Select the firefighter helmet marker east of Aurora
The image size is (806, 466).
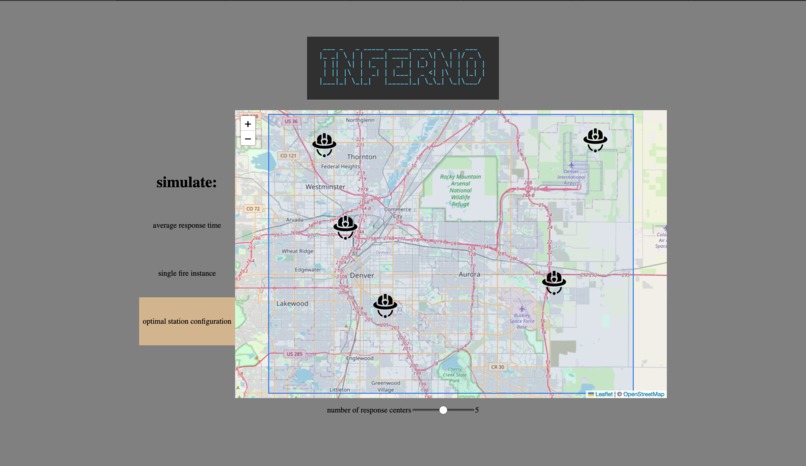pyautogui.click(x=554, y=282)
